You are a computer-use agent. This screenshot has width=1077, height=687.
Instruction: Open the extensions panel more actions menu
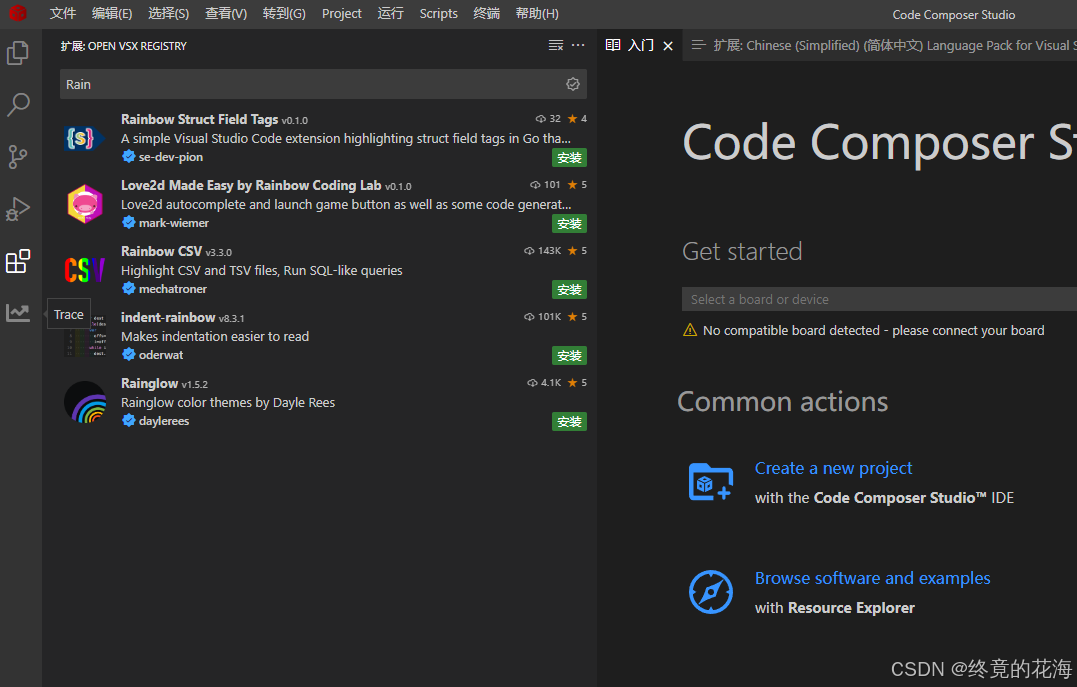[578, 45]
